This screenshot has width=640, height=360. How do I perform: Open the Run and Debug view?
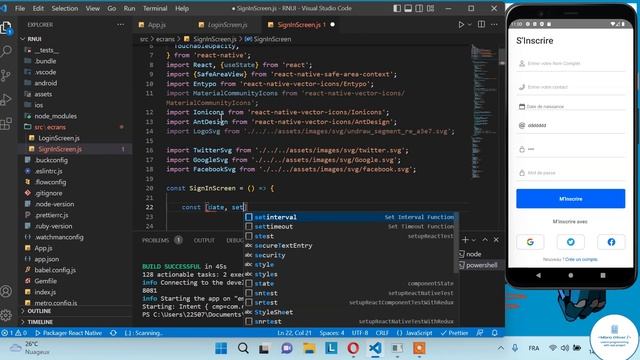[x=6, y=99]
